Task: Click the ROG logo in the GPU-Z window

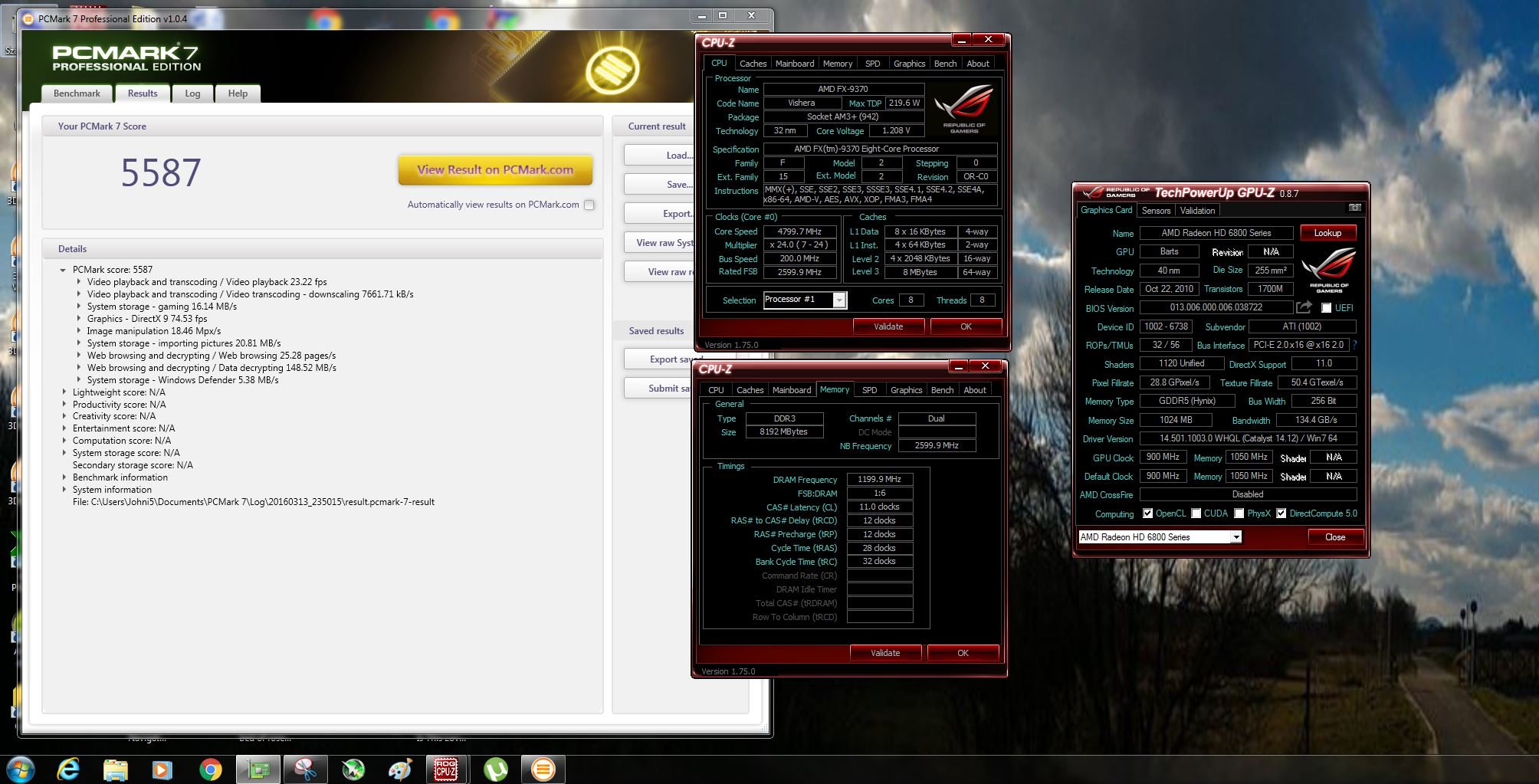Action: click(1329, 270)
